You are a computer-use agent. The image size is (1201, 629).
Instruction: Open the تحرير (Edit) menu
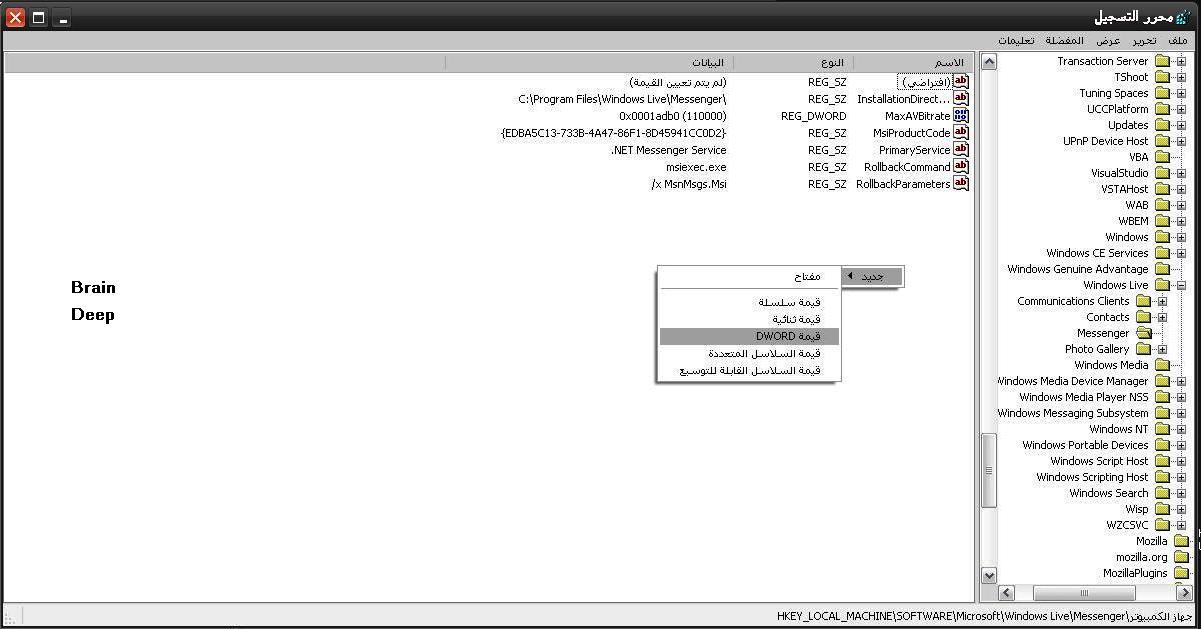1144,41
